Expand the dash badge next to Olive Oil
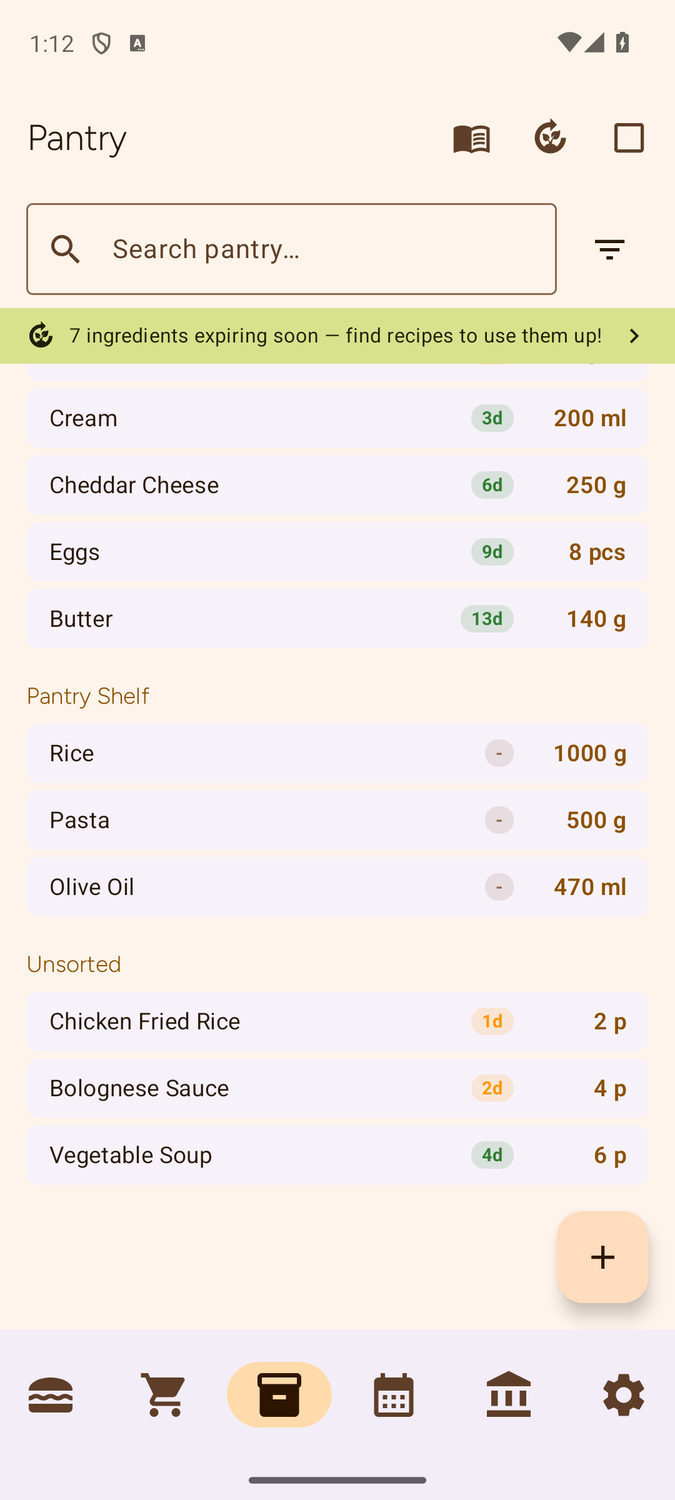The image size is (675, 1500). pyautogui.click(x=498, y=887)
